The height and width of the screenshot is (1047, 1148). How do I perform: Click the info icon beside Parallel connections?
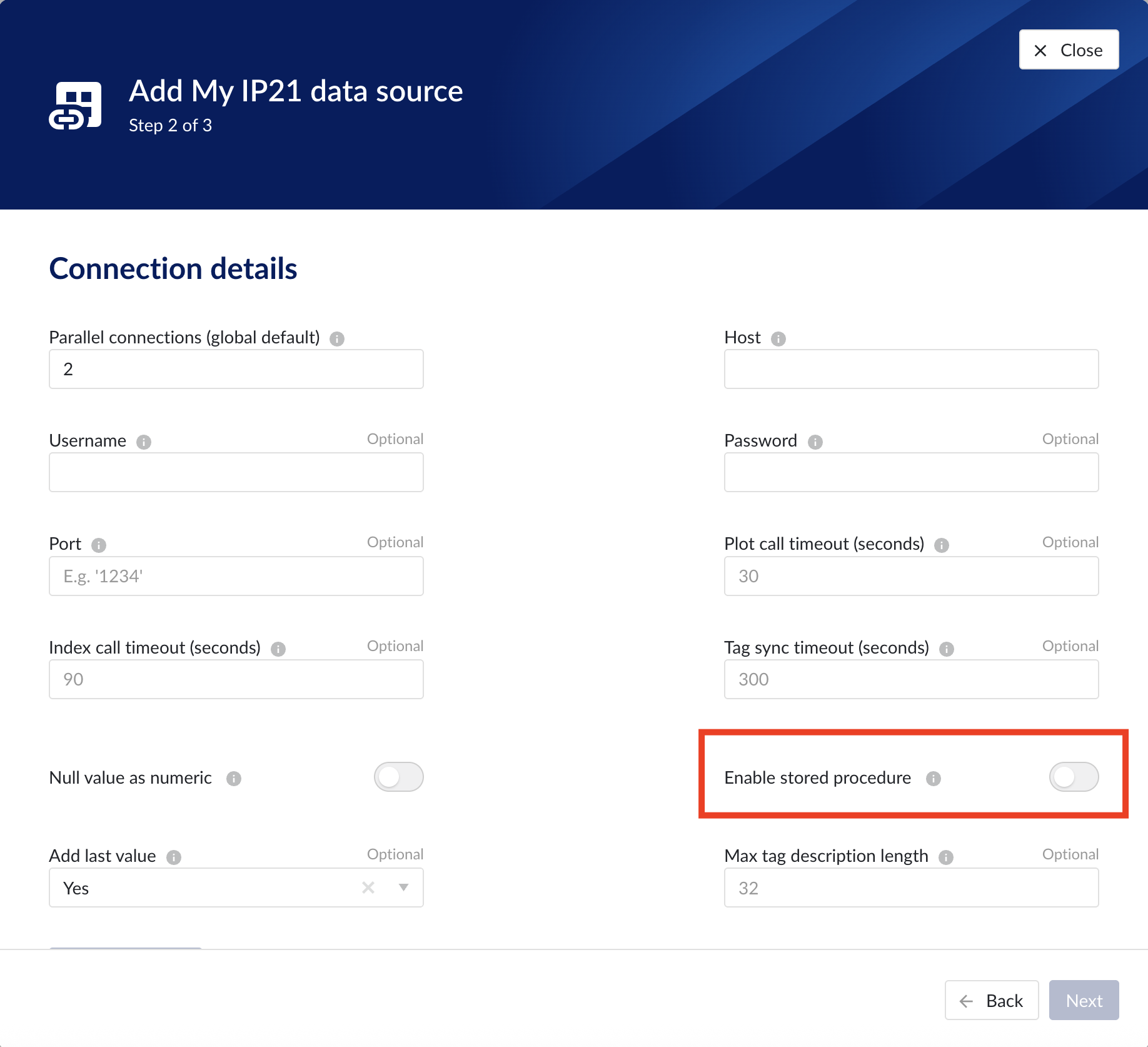337,339
